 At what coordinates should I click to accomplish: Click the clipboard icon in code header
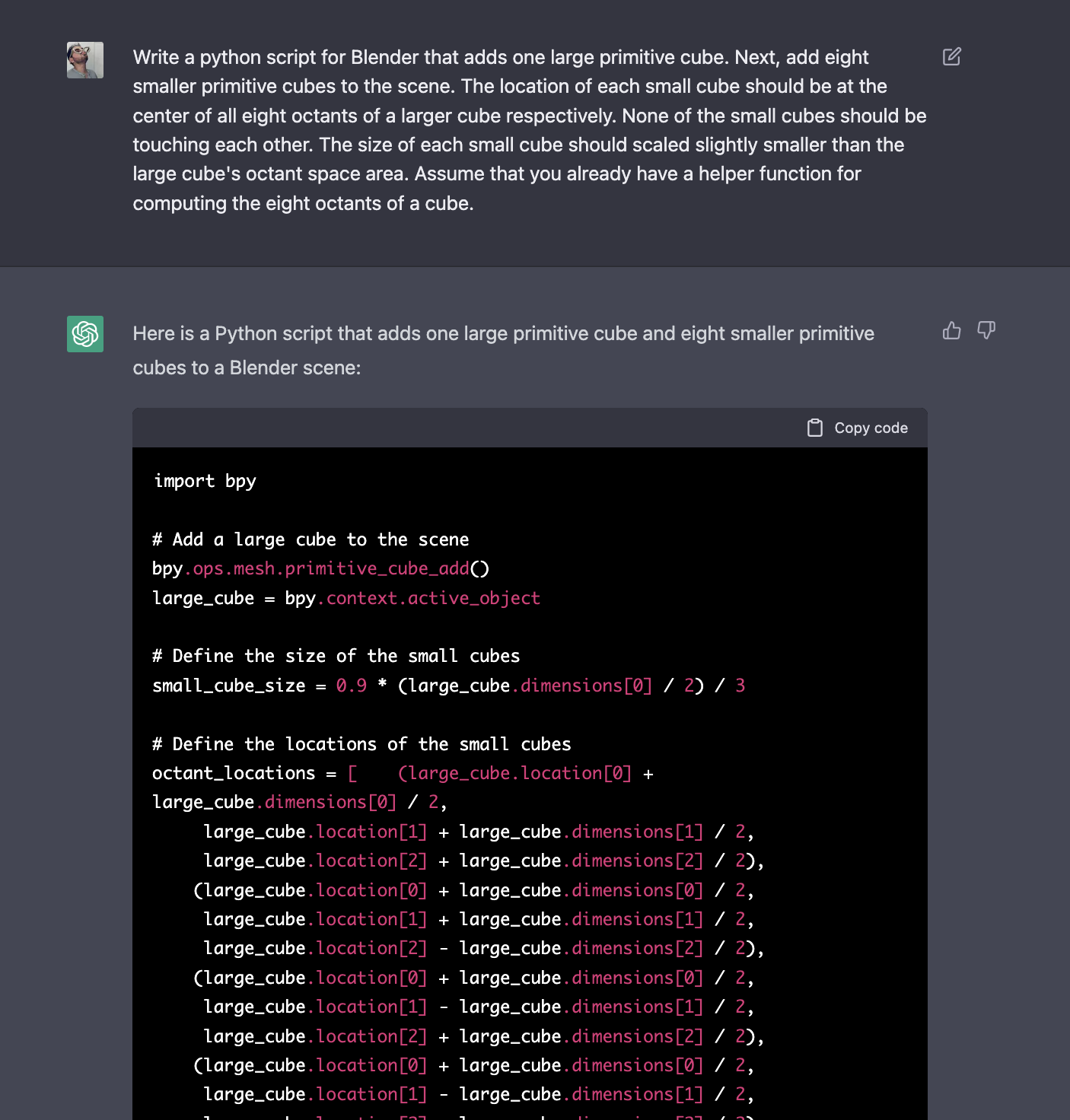(815, 428)
